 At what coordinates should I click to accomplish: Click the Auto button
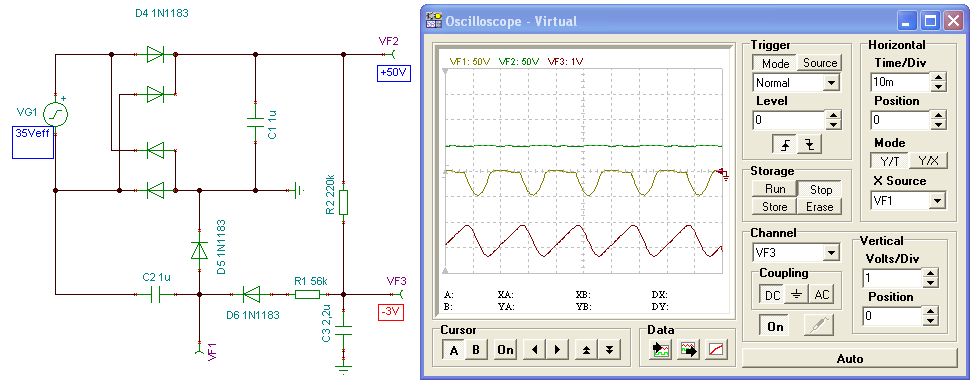click(x=850, y=358)
